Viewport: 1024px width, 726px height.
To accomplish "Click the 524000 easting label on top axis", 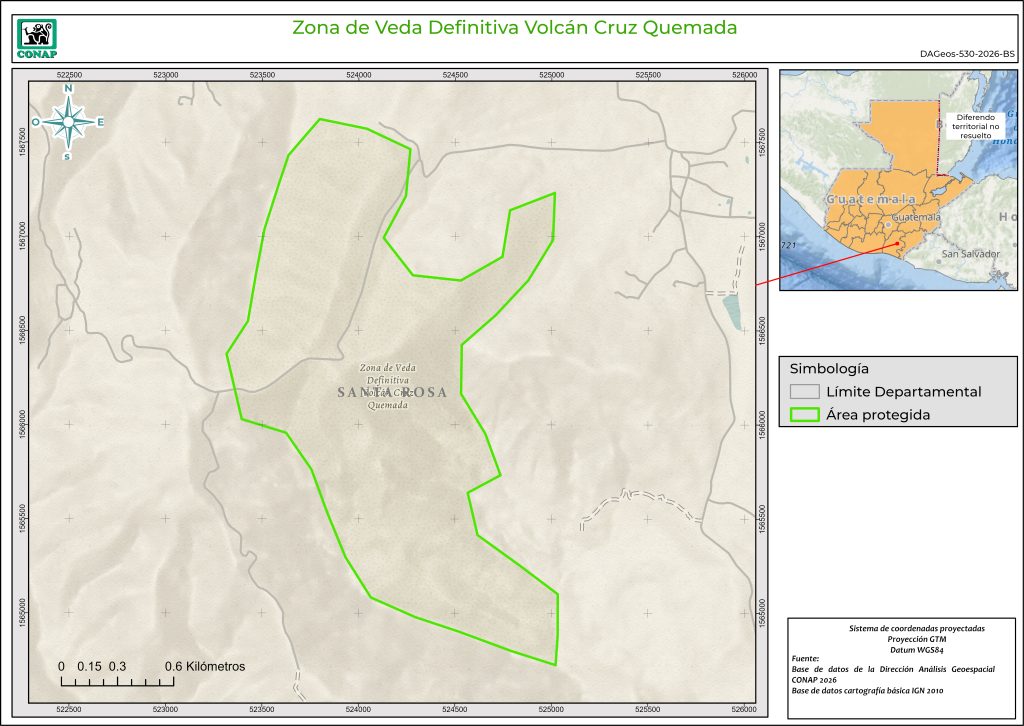I will [358, 75].
